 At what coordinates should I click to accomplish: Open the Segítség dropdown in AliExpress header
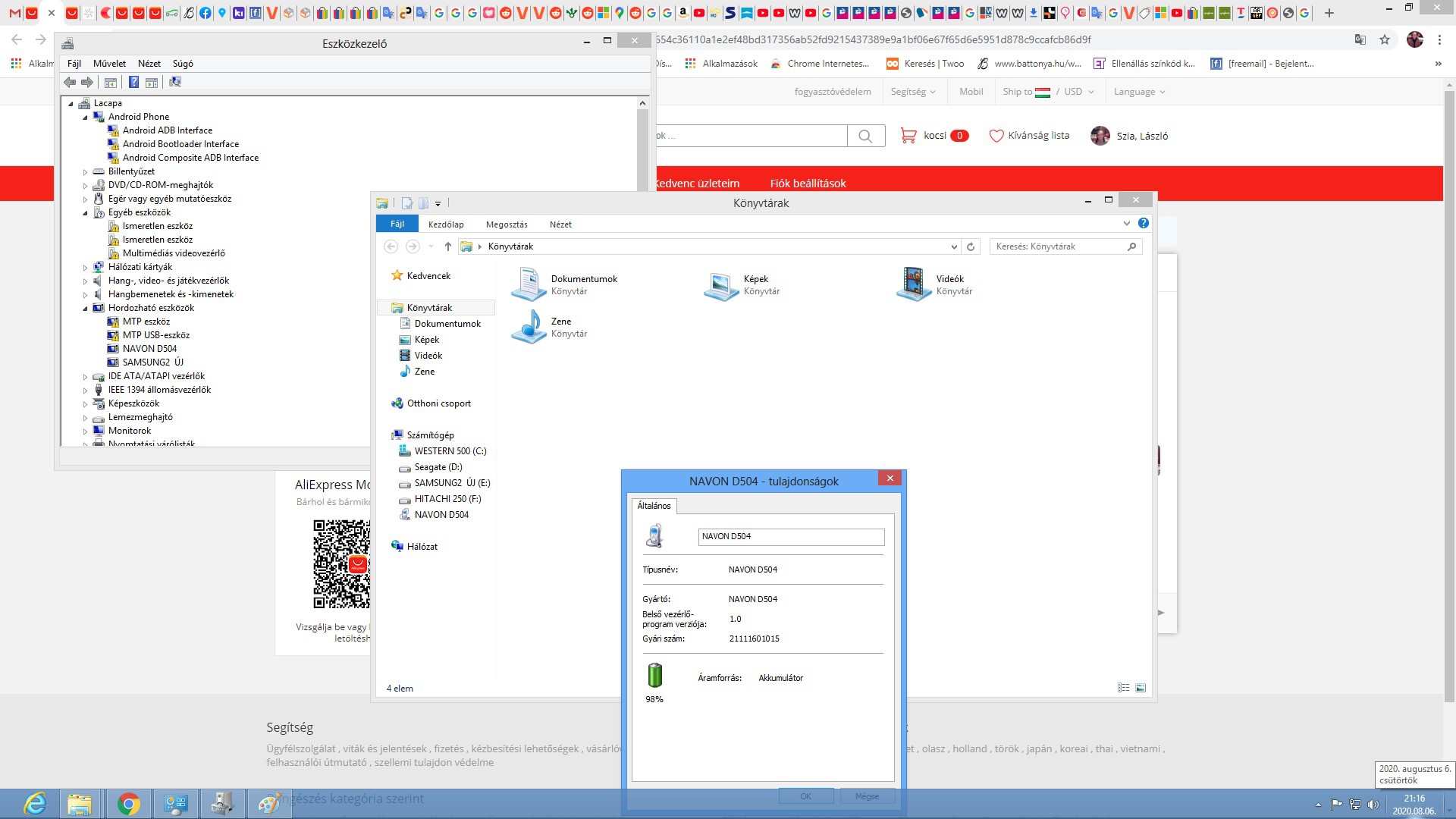click(913, 92)
